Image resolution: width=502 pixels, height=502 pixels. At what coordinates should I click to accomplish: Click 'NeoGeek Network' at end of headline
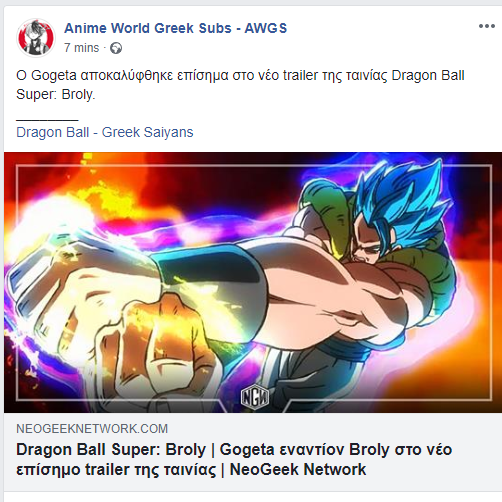298,470
